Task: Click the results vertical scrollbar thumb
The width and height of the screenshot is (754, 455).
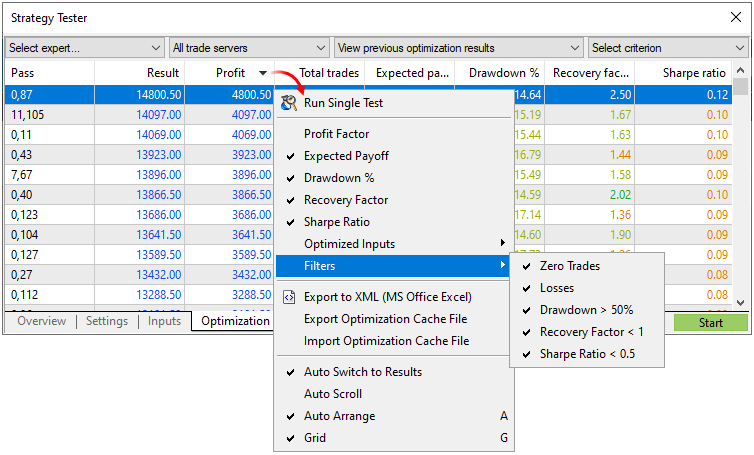Action: coord(741,87)
